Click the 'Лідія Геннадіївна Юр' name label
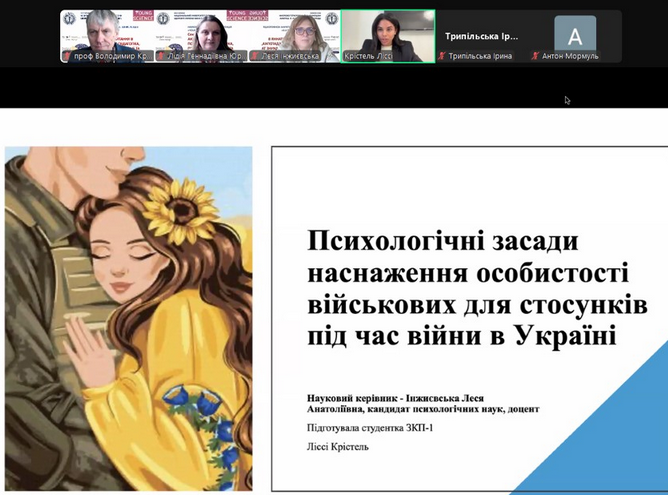This screenshot has width=668, height=495. [206, 56]
